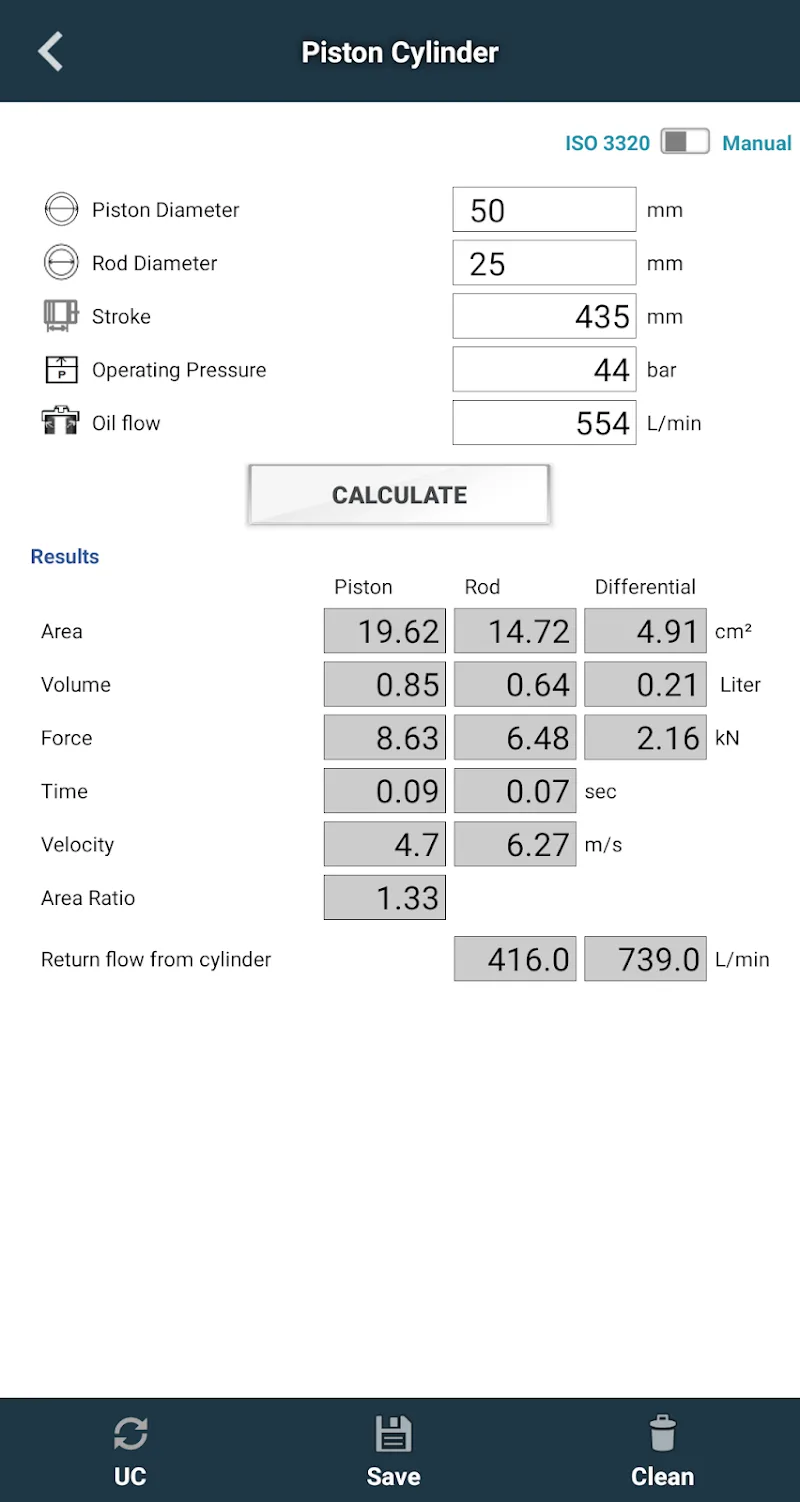Tap the Piston Area result box

tap(385, 631)
